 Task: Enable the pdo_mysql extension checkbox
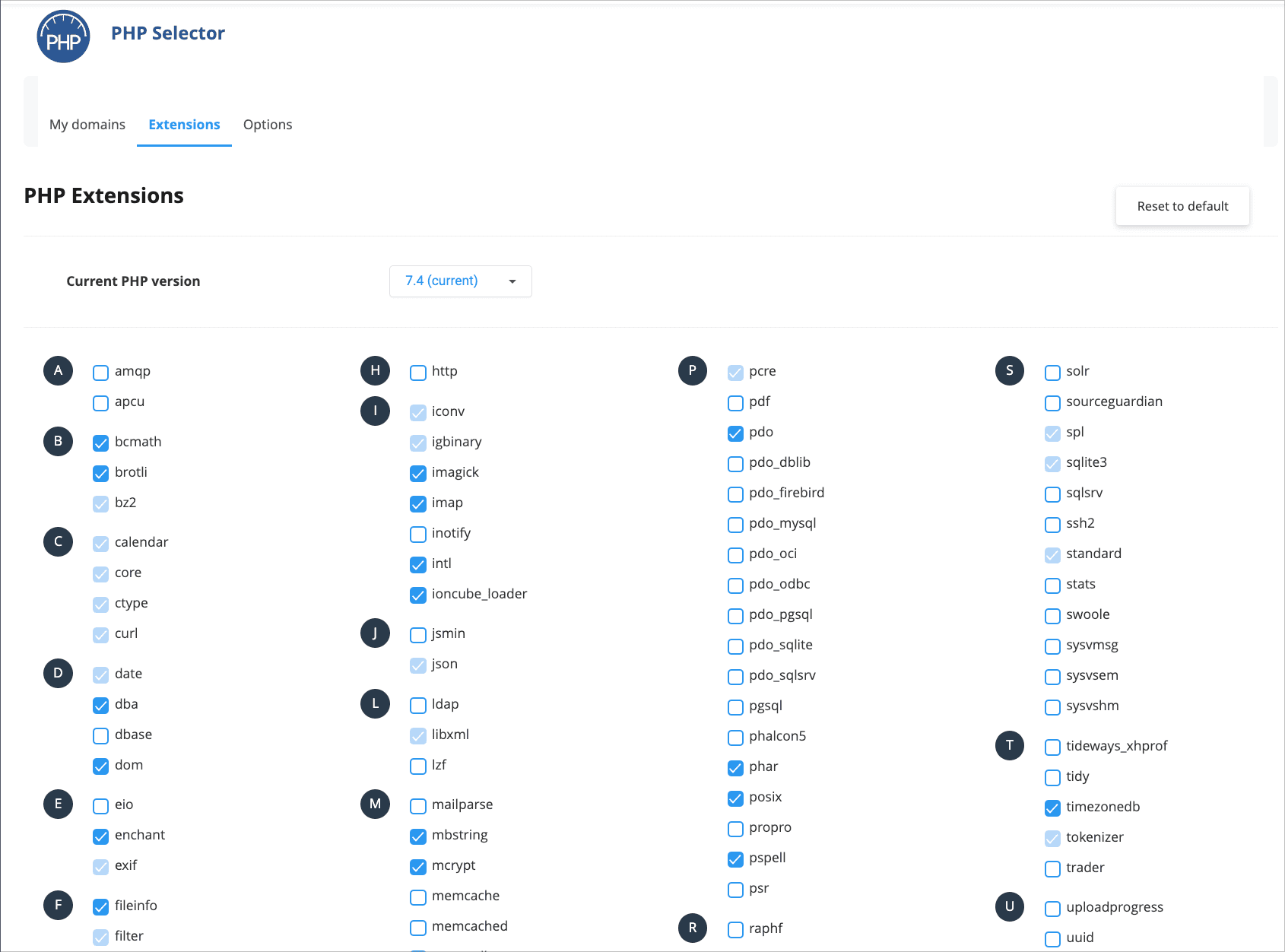coord(735,525)
